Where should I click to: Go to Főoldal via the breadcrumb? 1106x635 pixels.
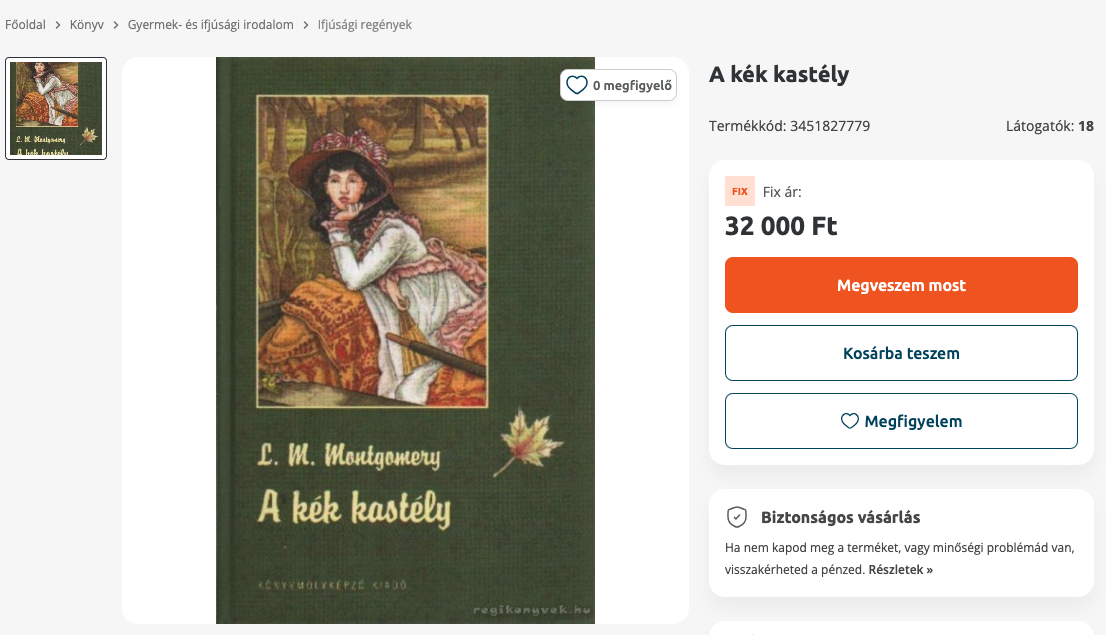[x=25, y=24]
